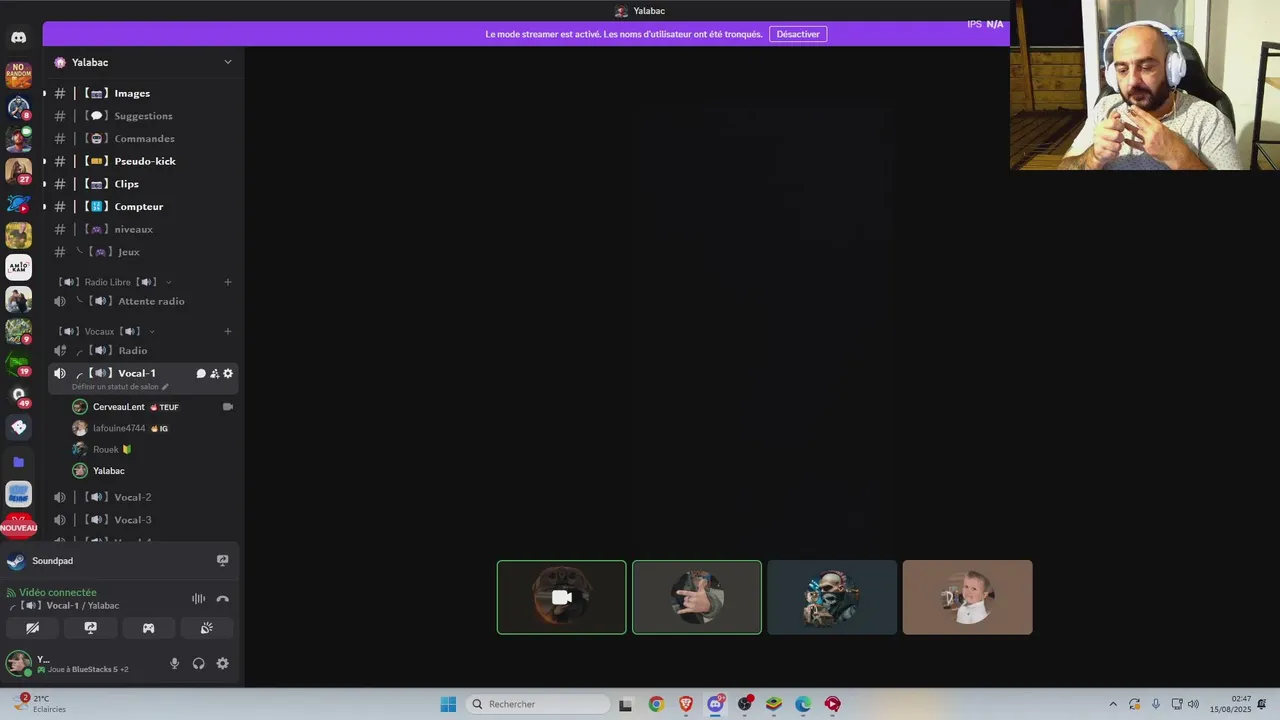
Task: Expand the Yalabac server menu
Action: point(227,62)
